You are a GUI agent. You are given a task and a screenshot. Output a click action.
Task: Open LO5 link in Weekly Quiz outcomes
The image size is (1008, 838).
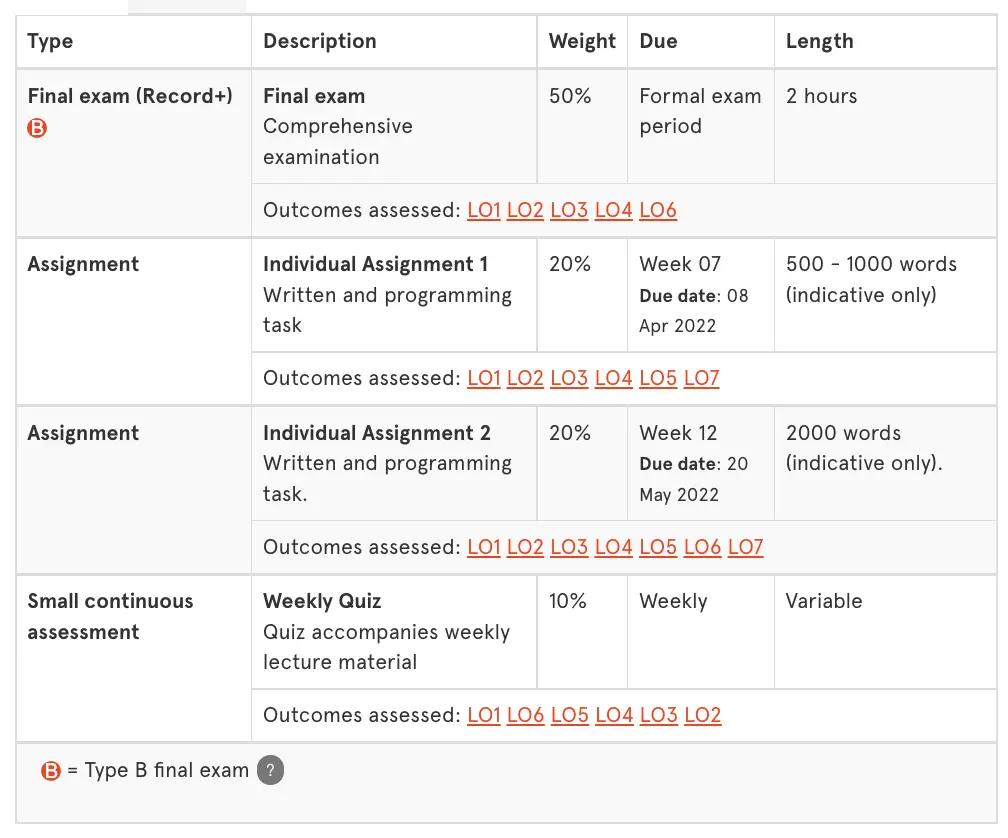tap(570, 715)
